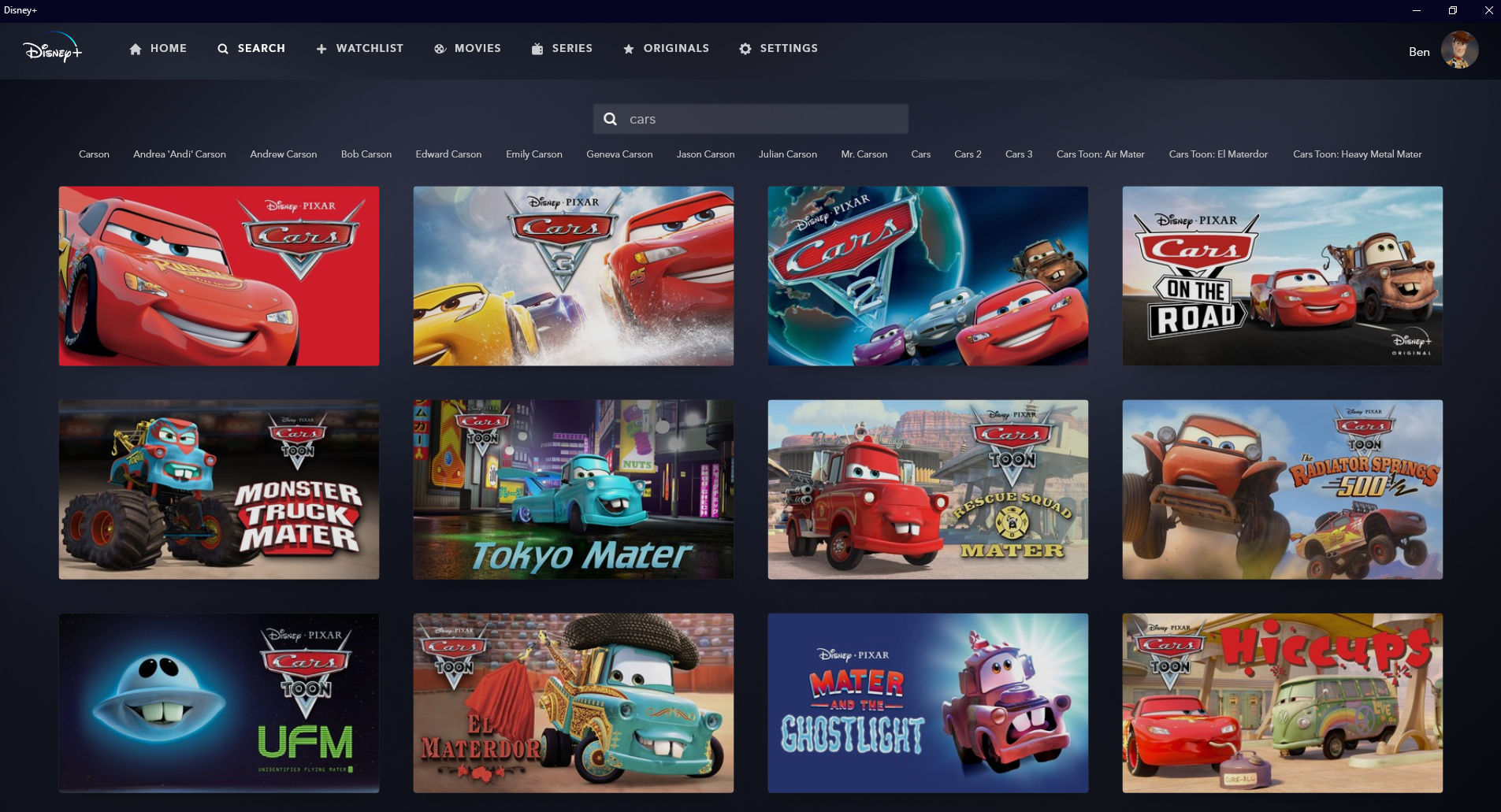Open the Radiator Springs 500½ thumbnail
Viewport: 1501px width, 812px height.
tap(1283, 490)
